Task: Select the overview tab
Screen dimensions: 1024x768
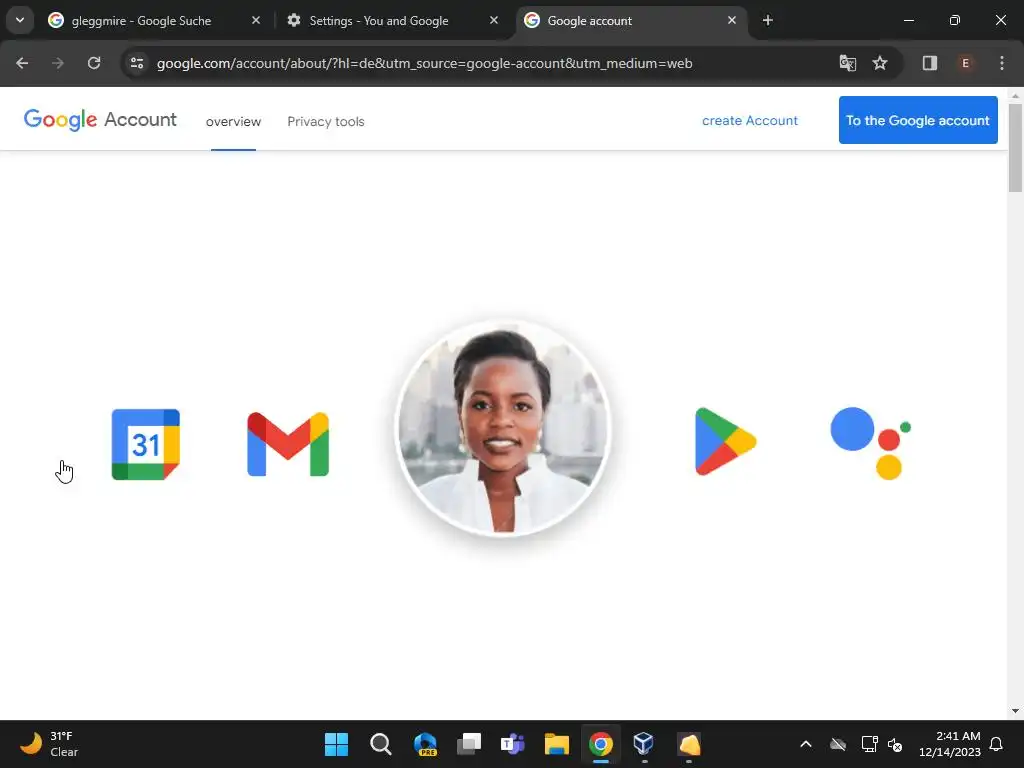Action: click(x=233, y=121)
